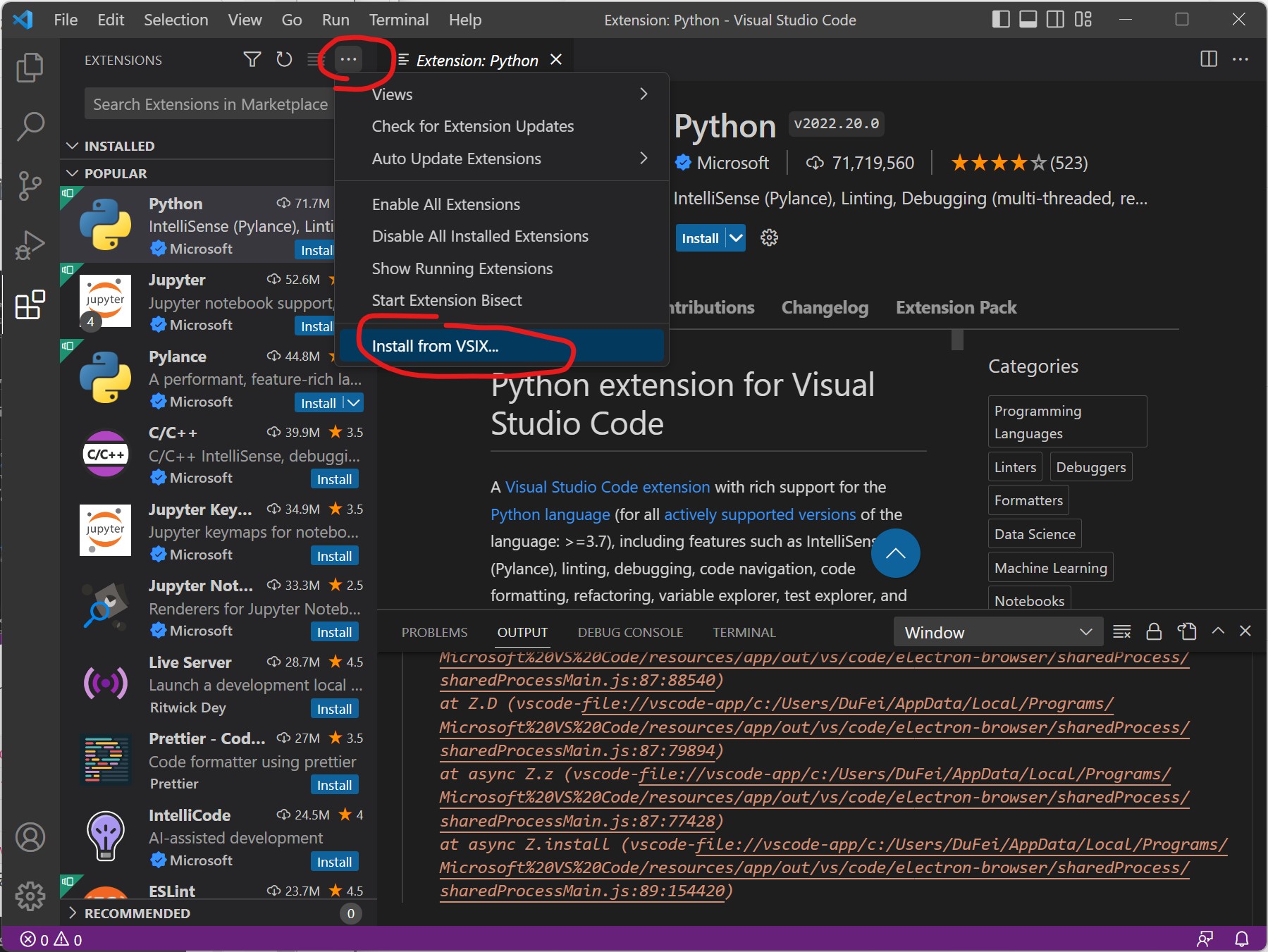Choose Install from VSIX...
This screenshot has width=1268, height=952.
(x=502, y=346)
